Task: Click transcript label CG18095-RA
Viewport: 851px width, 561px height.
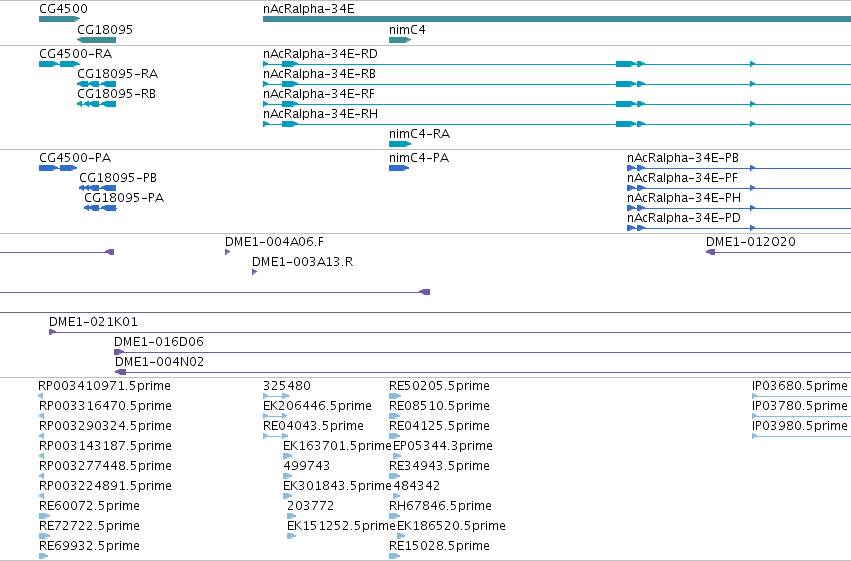Action: click(x=118, y=74)
